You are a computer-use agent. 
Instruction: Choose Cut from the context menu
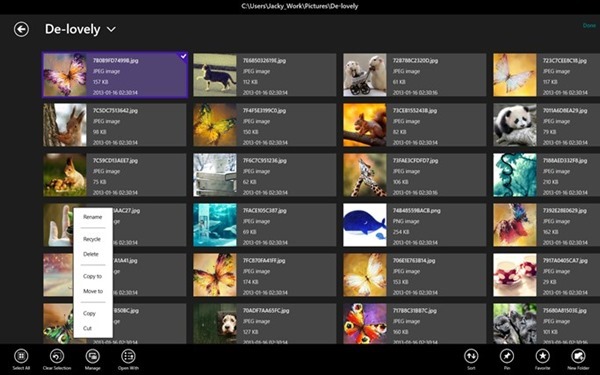pyautogui.click(x=87, y=328)
